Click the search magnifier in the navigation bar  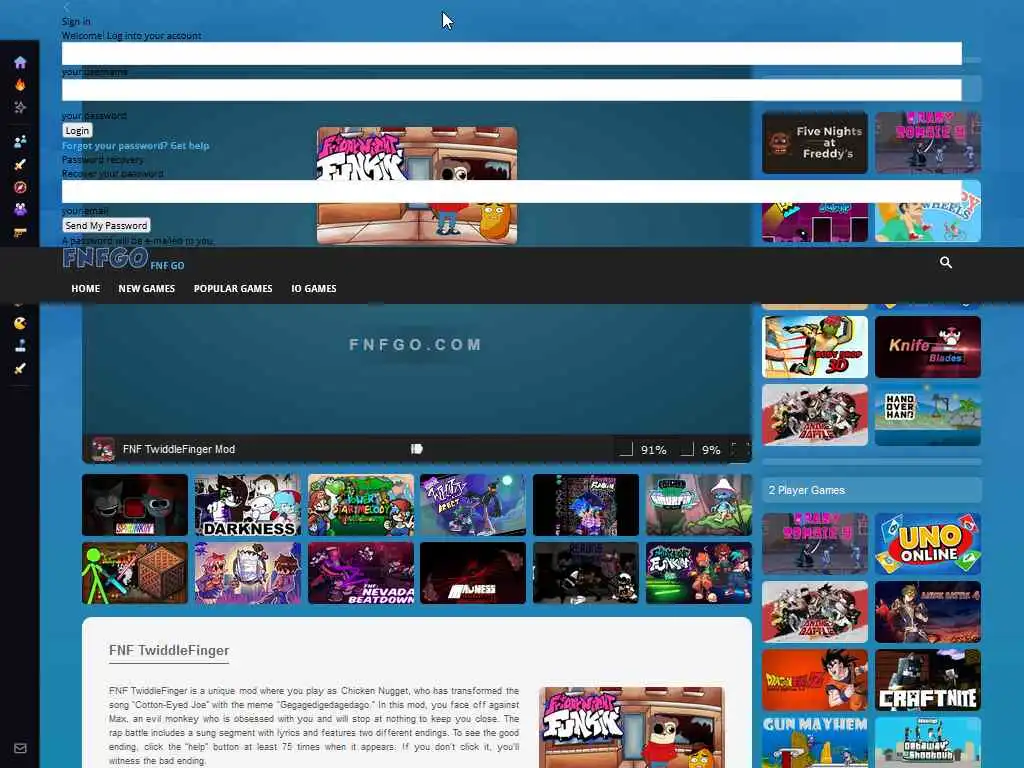pos(946,263)
